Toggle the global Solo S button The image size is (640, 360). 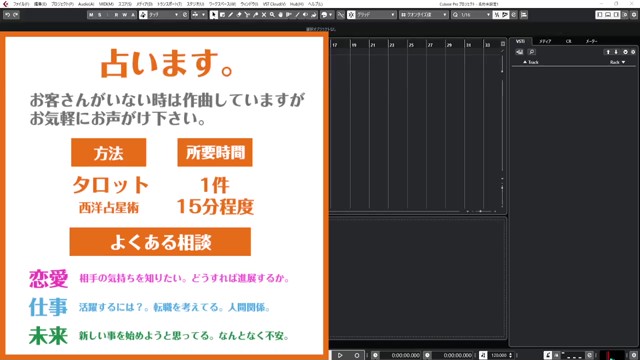click(x=99, y=15)
